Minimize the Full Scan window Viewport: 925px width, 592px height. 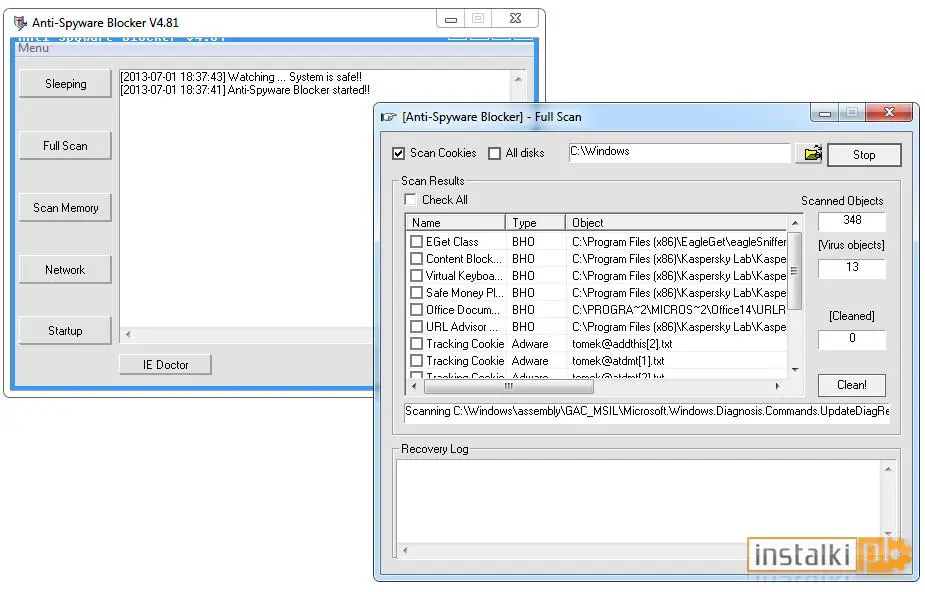pyautogui.click(x=825, y=113)
